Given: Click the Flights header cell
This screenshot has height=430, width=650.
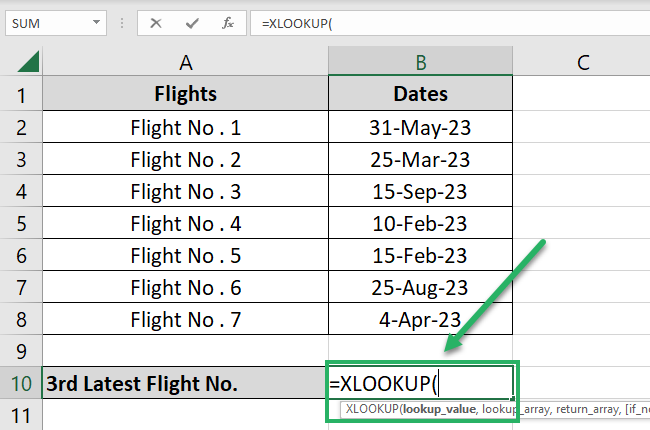Looking at the screenshot, I should [186, 96].
